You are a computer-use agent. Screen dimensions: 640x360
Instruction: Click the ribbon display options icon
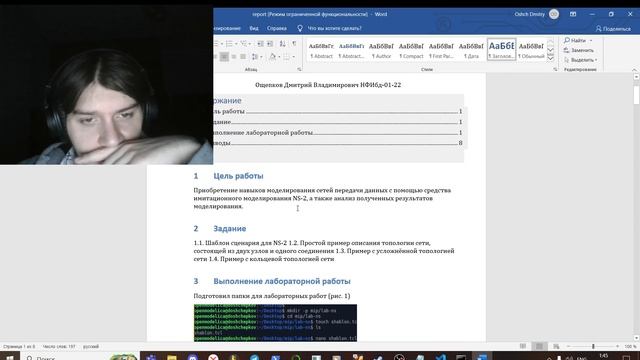[x=573, y=14]
